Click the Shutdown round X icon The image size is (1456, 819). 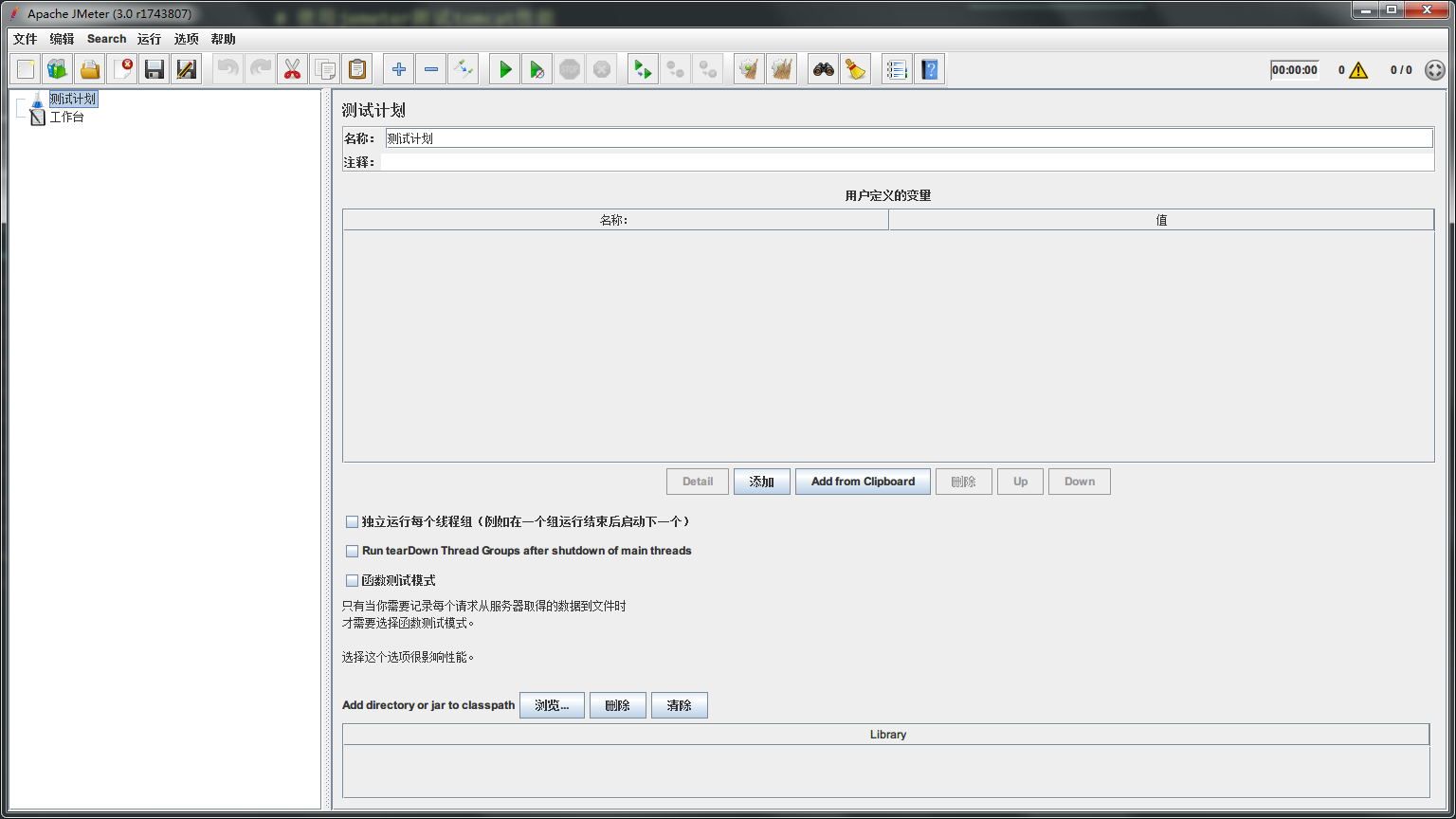pos(601,69)
